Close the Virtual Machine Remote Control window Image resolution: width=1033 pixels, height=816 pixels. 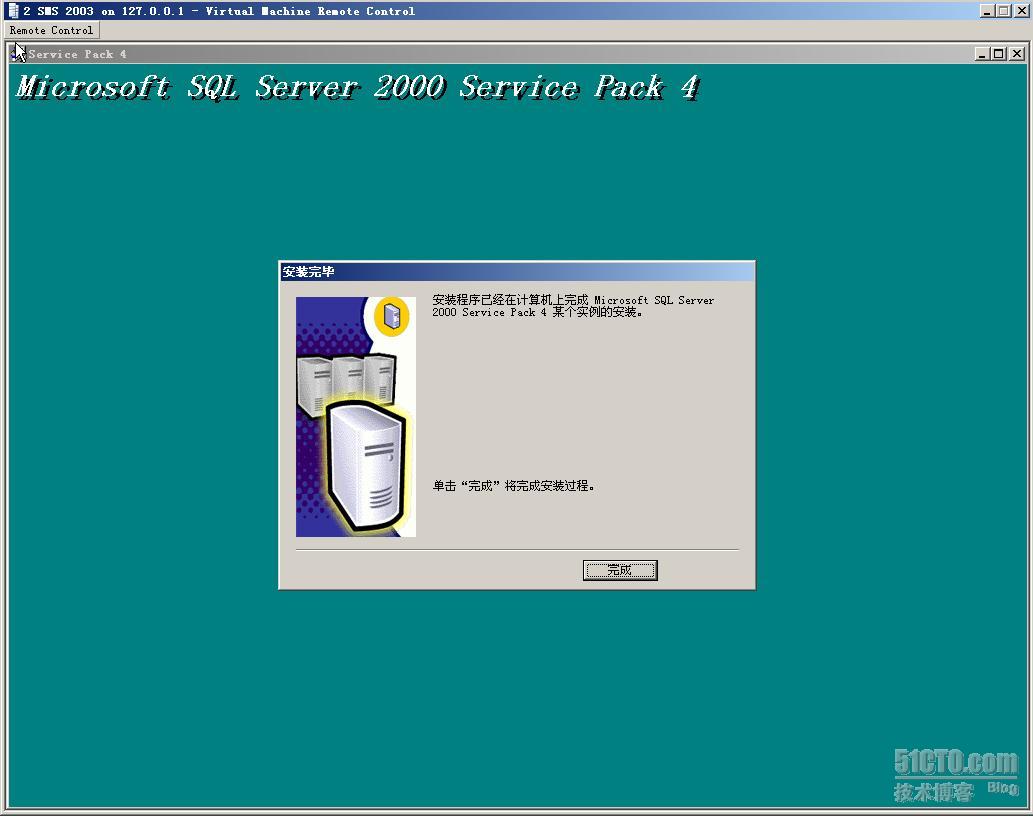click(x=1021, y=11)
